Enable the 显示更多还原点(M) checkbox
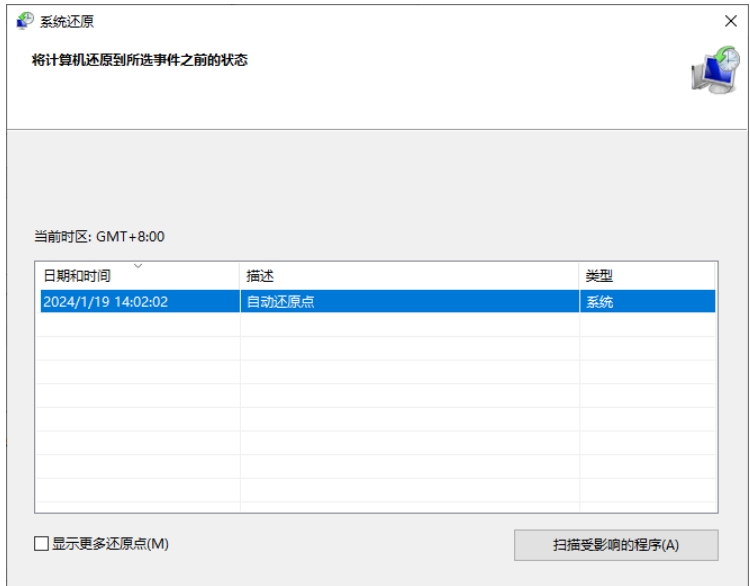750x586 pixels. pos(42,544)
